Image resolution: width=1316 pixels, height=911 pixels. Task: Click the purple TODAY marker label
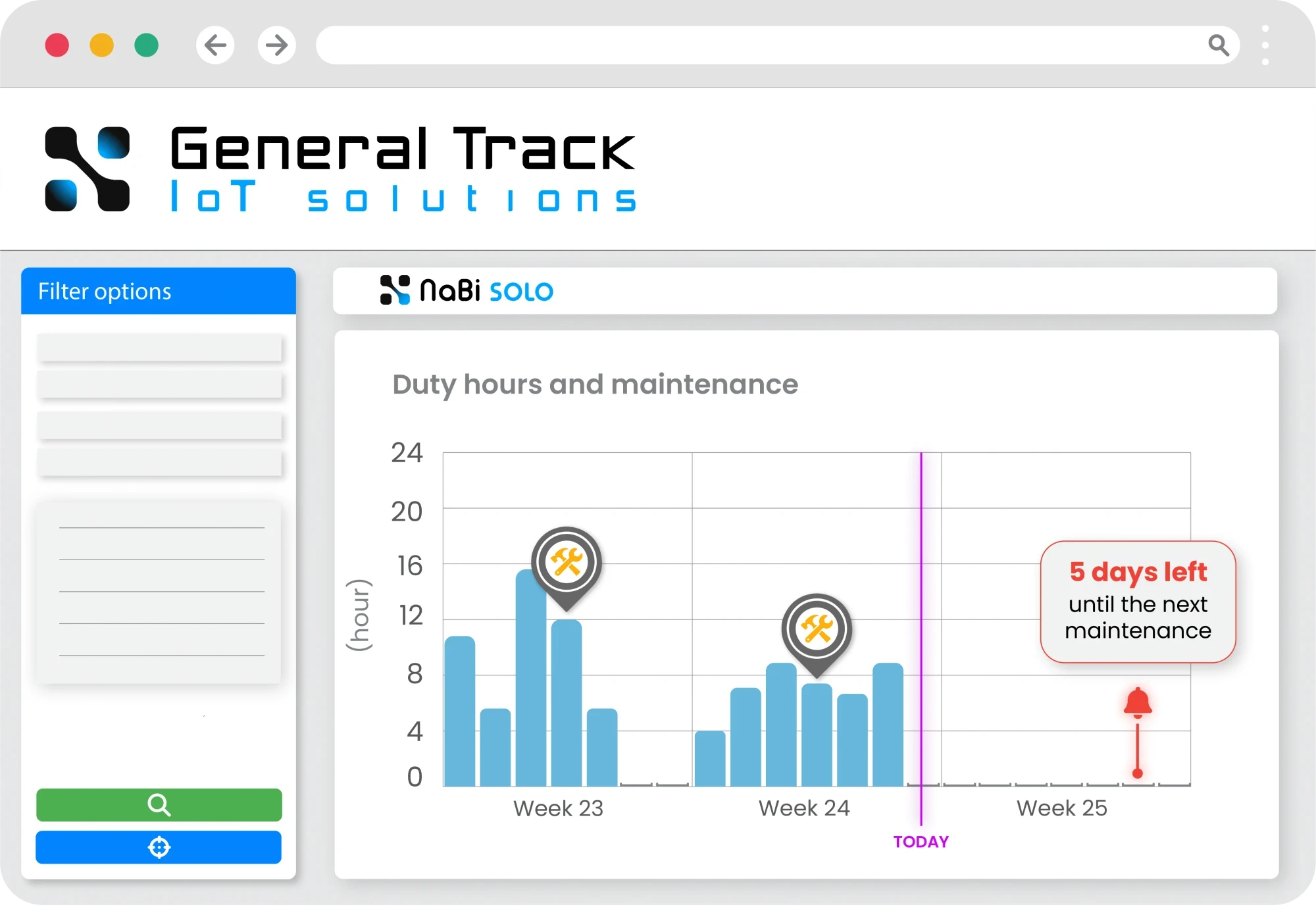(x=921, y=841)
